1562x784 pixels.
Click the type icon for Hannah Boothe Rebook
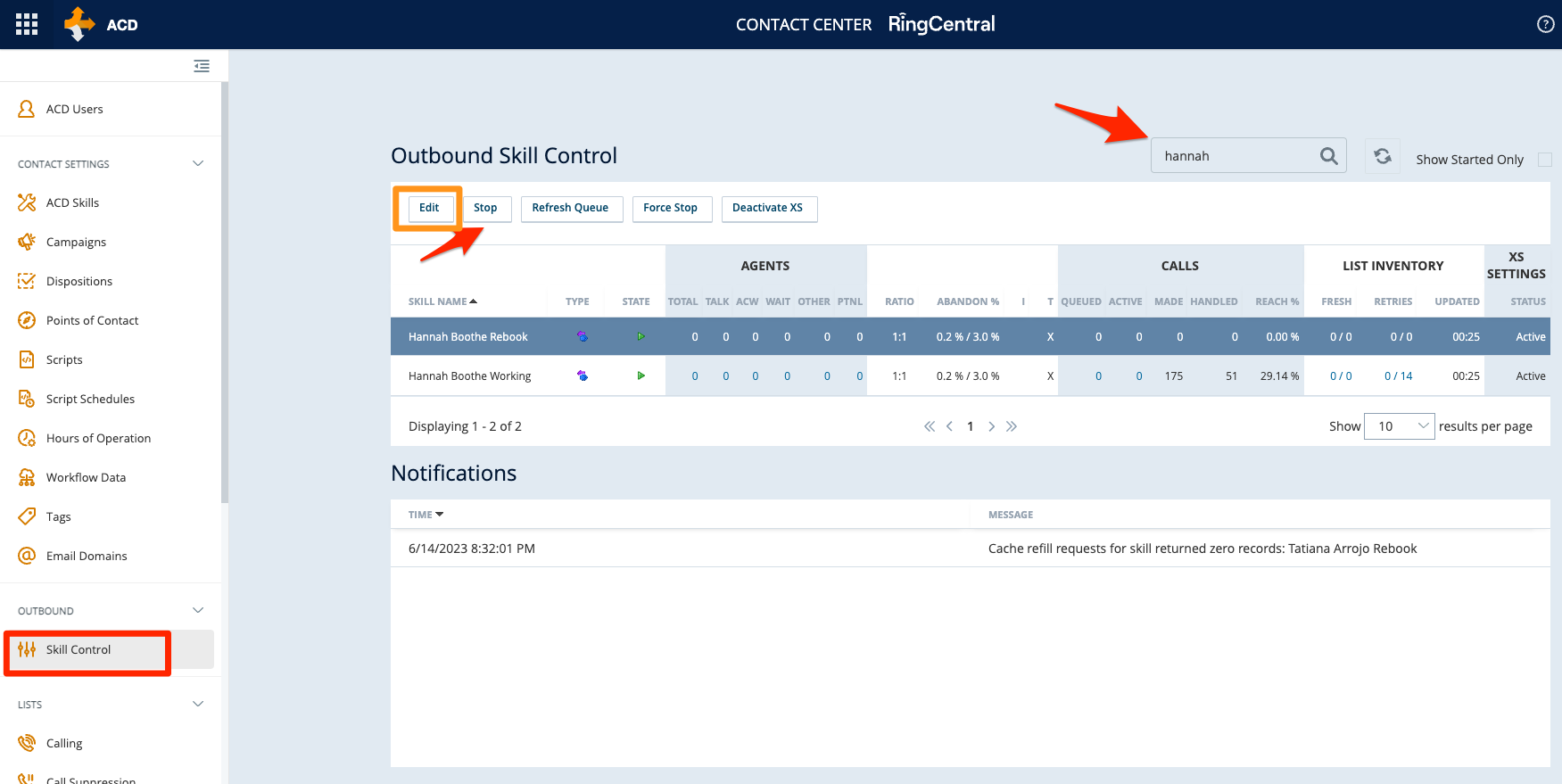[582, 337]
